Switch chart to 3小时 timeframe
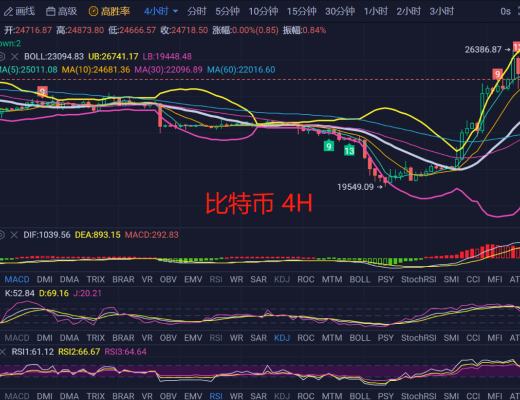This screenshot has width=520, height=400. pyautogui.click(x=442, y=12)
